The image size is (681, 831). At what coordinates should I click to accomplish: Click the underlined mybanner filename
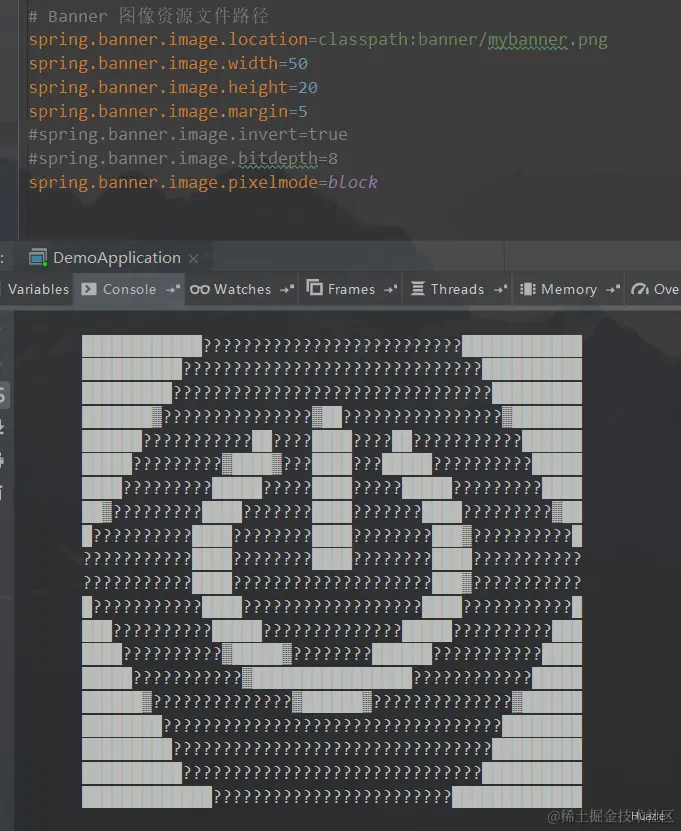[x=527, y=40]
